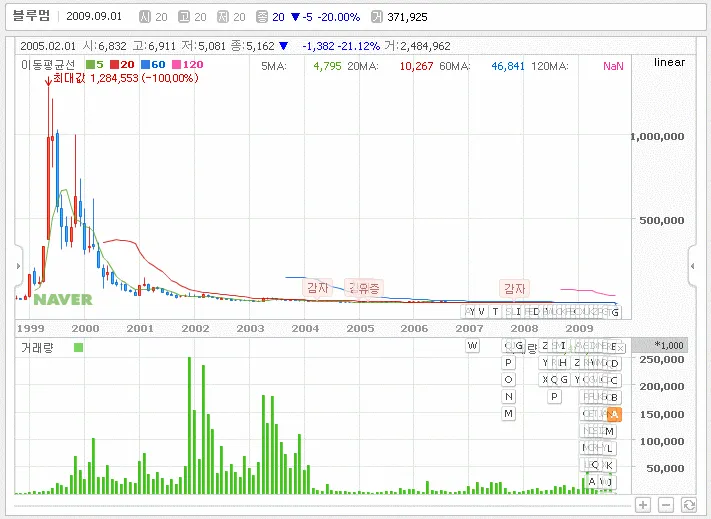Click the T event marker near 2007
Image resolution: width=711 pixels, height=519 pixels.
494,312
